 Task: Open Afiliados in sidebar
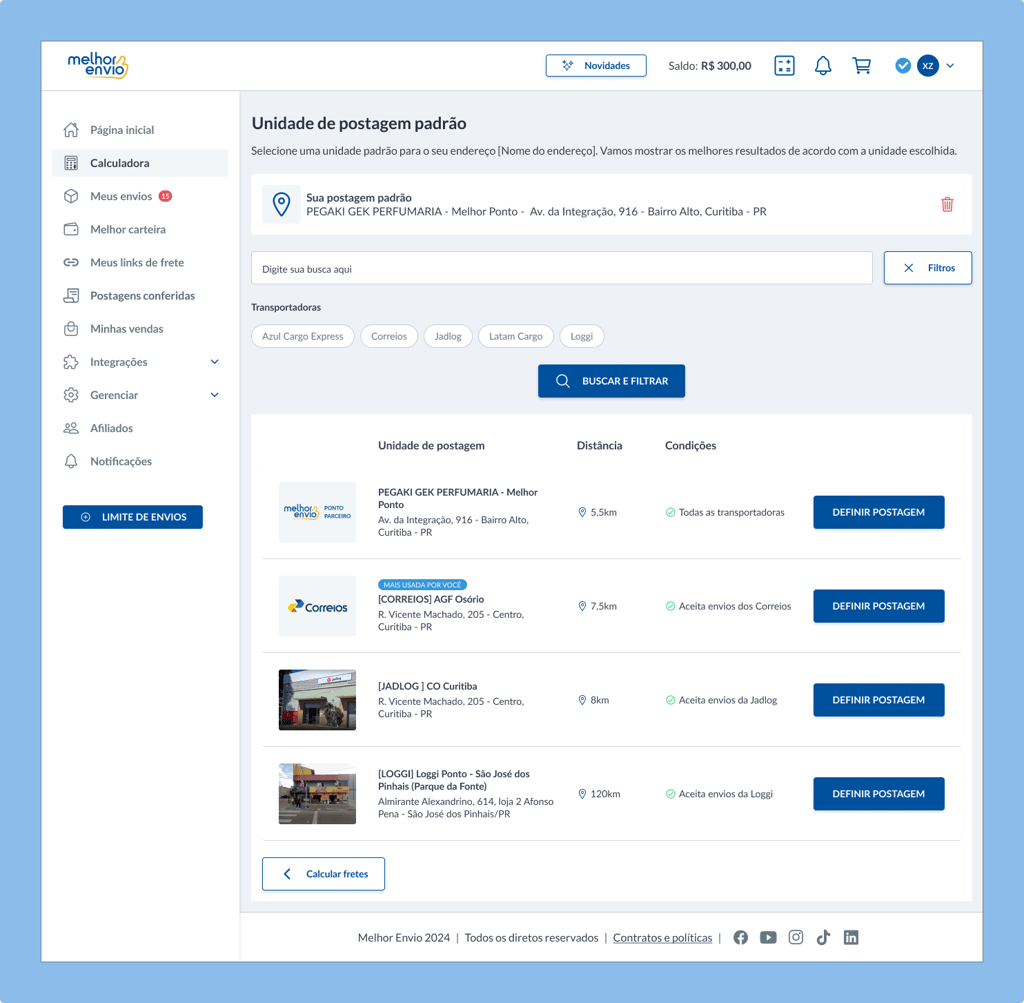(x=140, y=428)
